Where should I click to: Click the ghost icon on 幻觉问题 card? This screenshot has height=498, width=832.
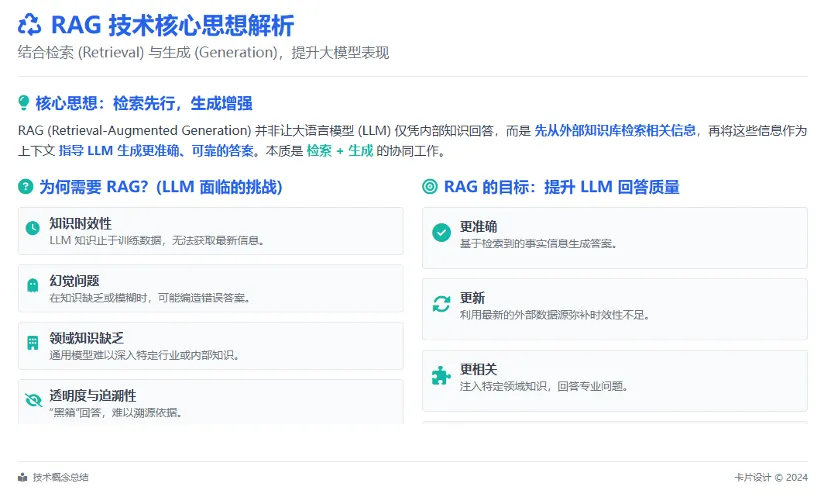click(x=33, y=287)
